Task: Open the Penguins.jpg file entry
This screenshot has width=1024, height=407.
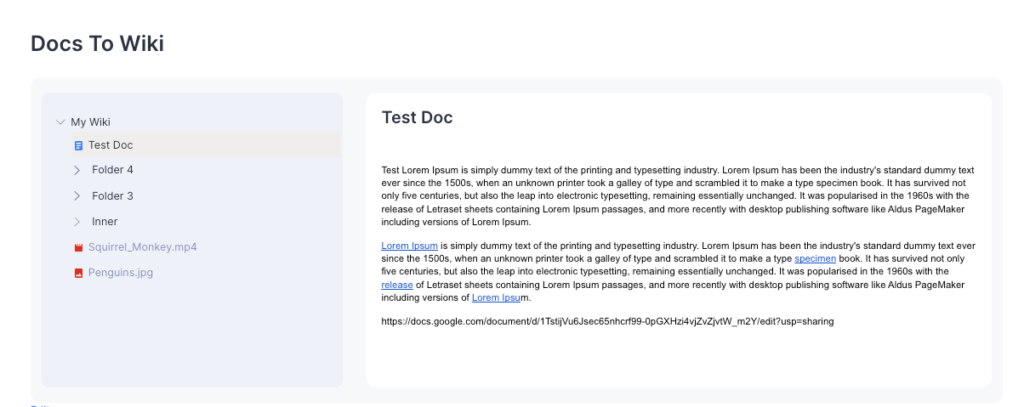Action: tap(120, 273)
